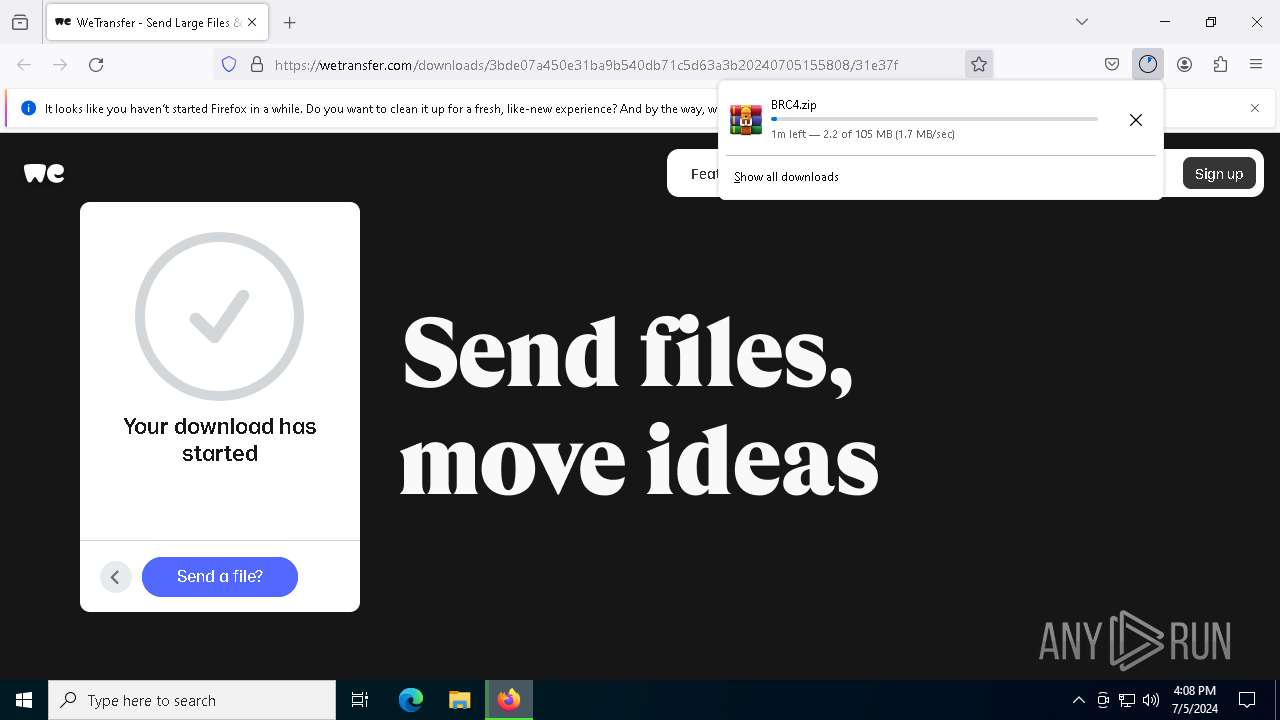Cancel the BRC4.zip download

coord(1136,120)
